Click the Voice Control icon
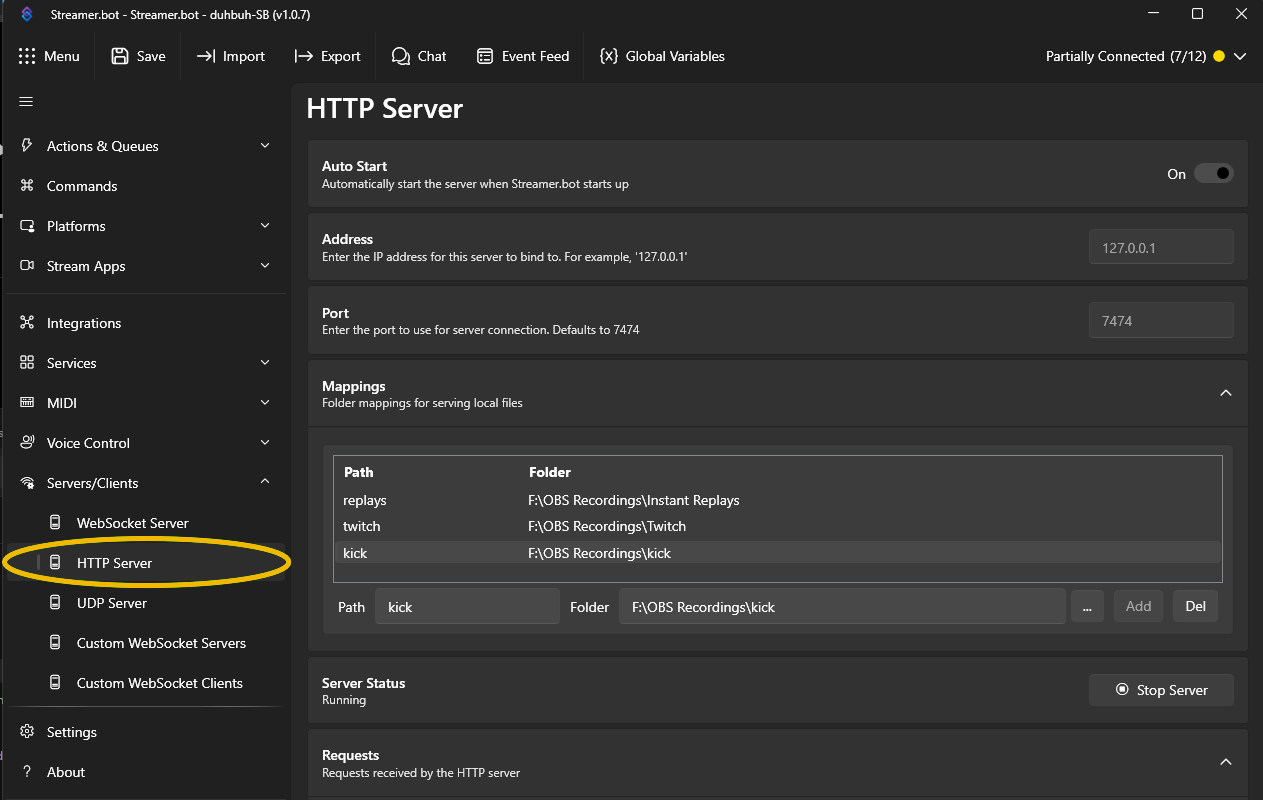 (27, 443)
